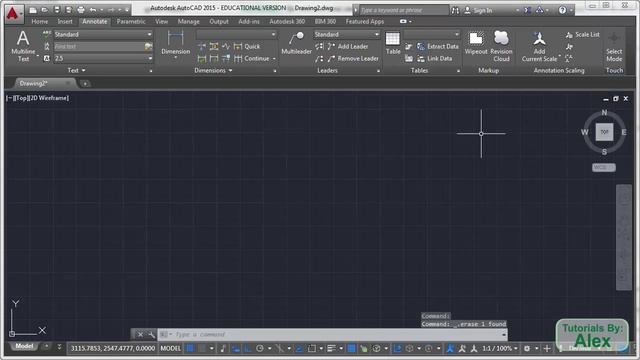Screen dimensions: 640x360
Task: Open the table style dropdown
Action: 432,34
